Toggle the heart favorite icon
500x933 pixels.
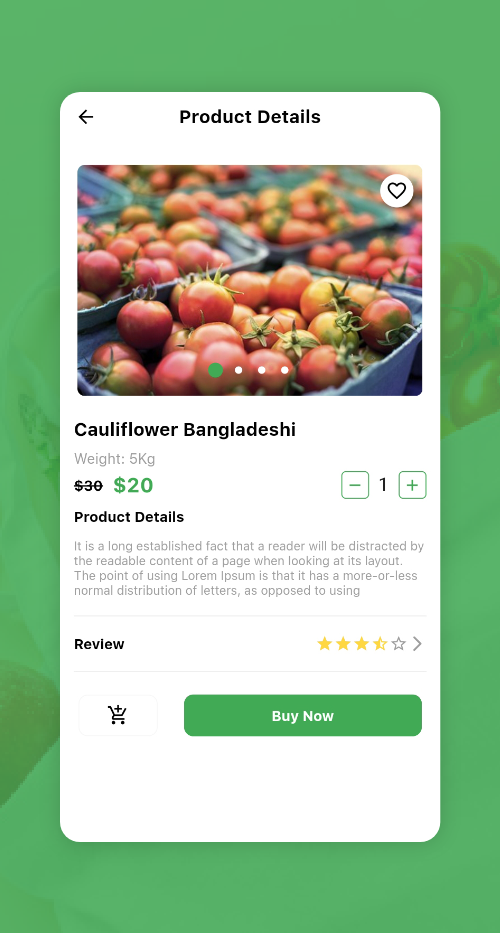click(x=396, y=190)
